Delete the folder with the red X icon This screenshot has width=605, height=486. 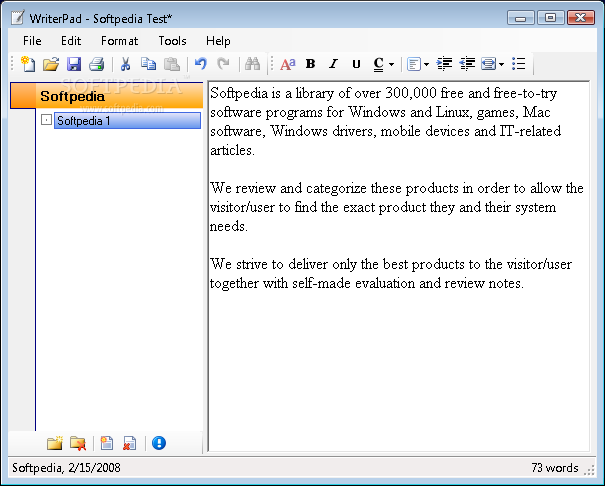(78, 443)
